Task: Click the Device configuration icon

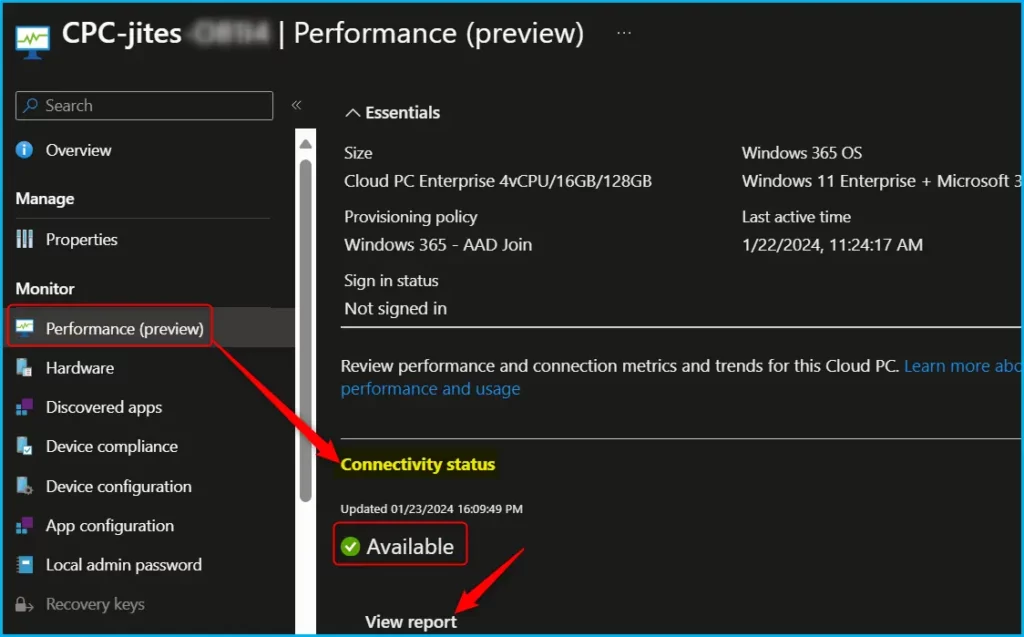Action: 24,485
